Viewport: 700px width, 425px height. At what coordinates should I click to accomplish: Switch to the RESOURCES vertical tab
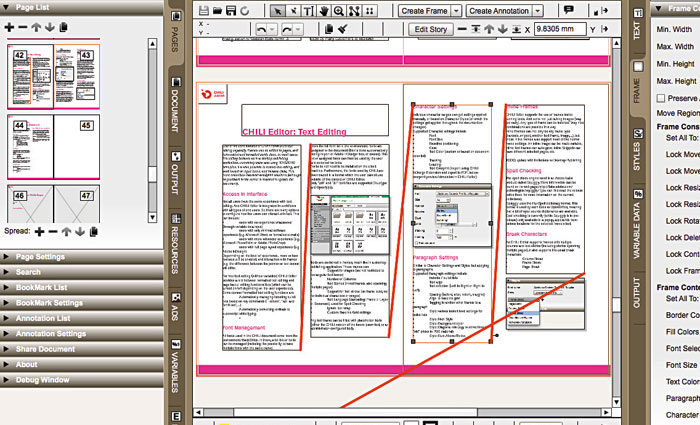pyautogui.click(x=175, y=244)
